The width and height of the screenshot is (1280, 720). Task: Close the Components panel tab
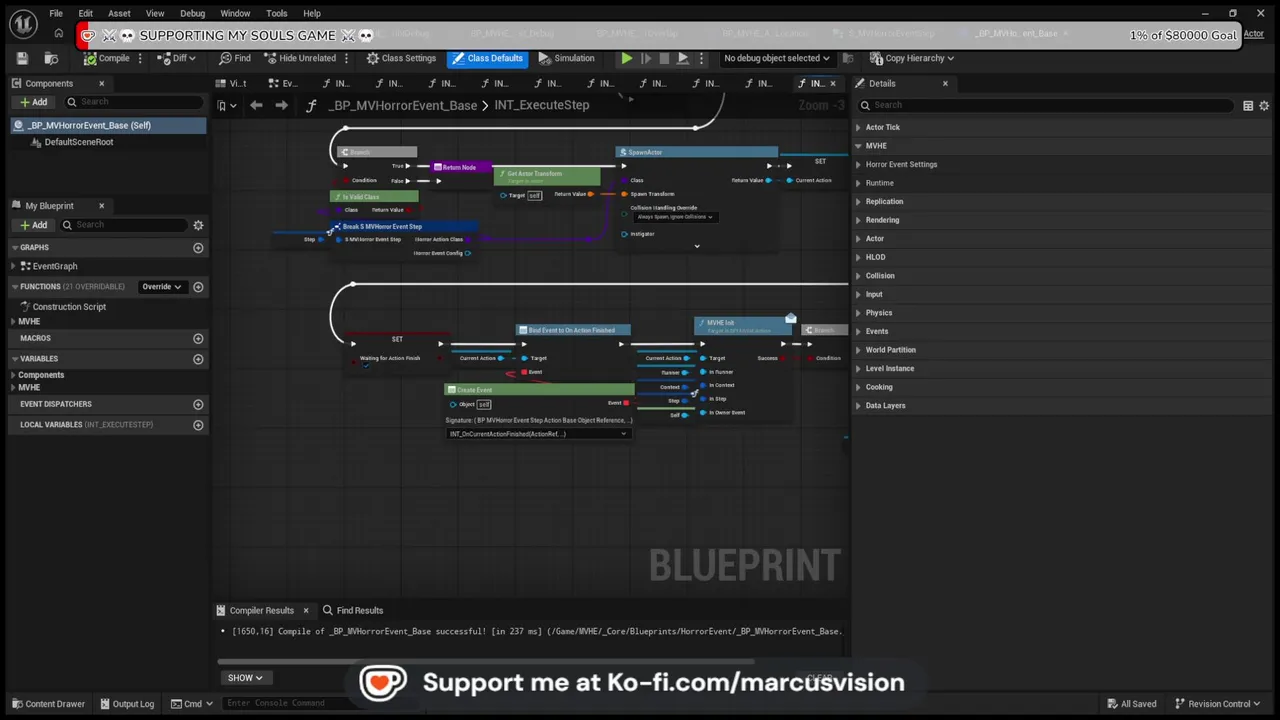point(101,84)
